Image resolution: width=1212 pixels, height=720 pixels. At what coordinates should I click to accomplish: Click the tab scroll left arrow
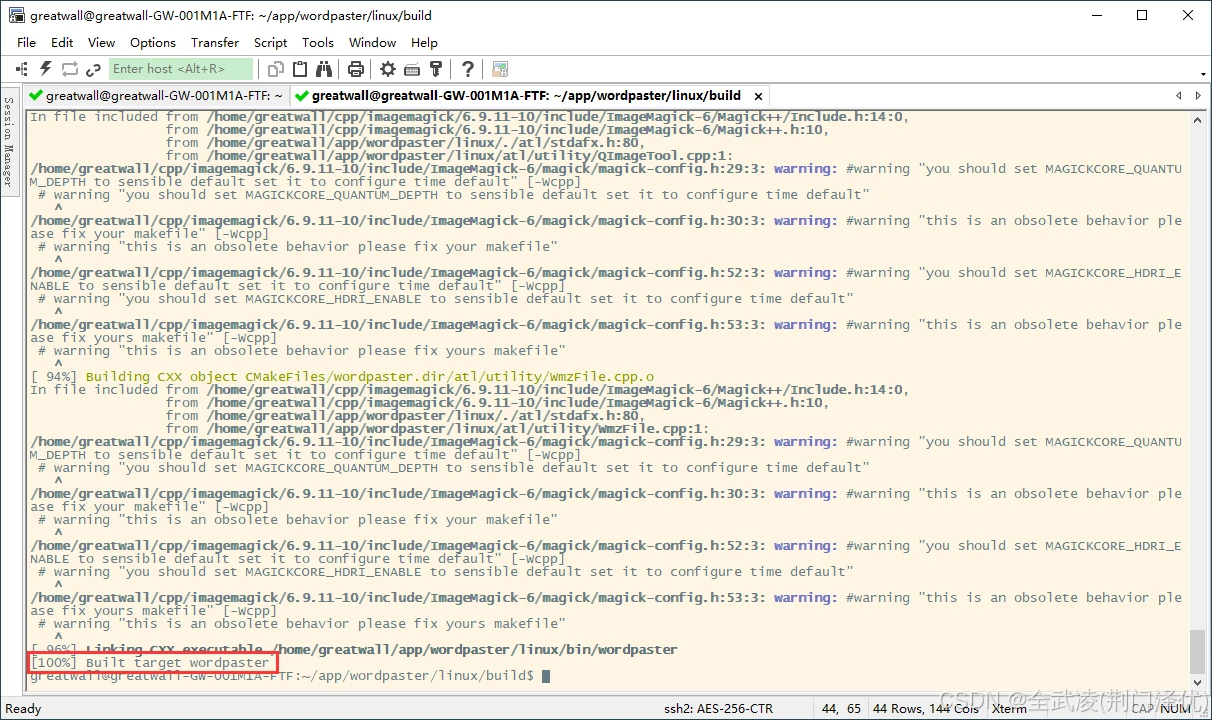[x=1179, y=96]
